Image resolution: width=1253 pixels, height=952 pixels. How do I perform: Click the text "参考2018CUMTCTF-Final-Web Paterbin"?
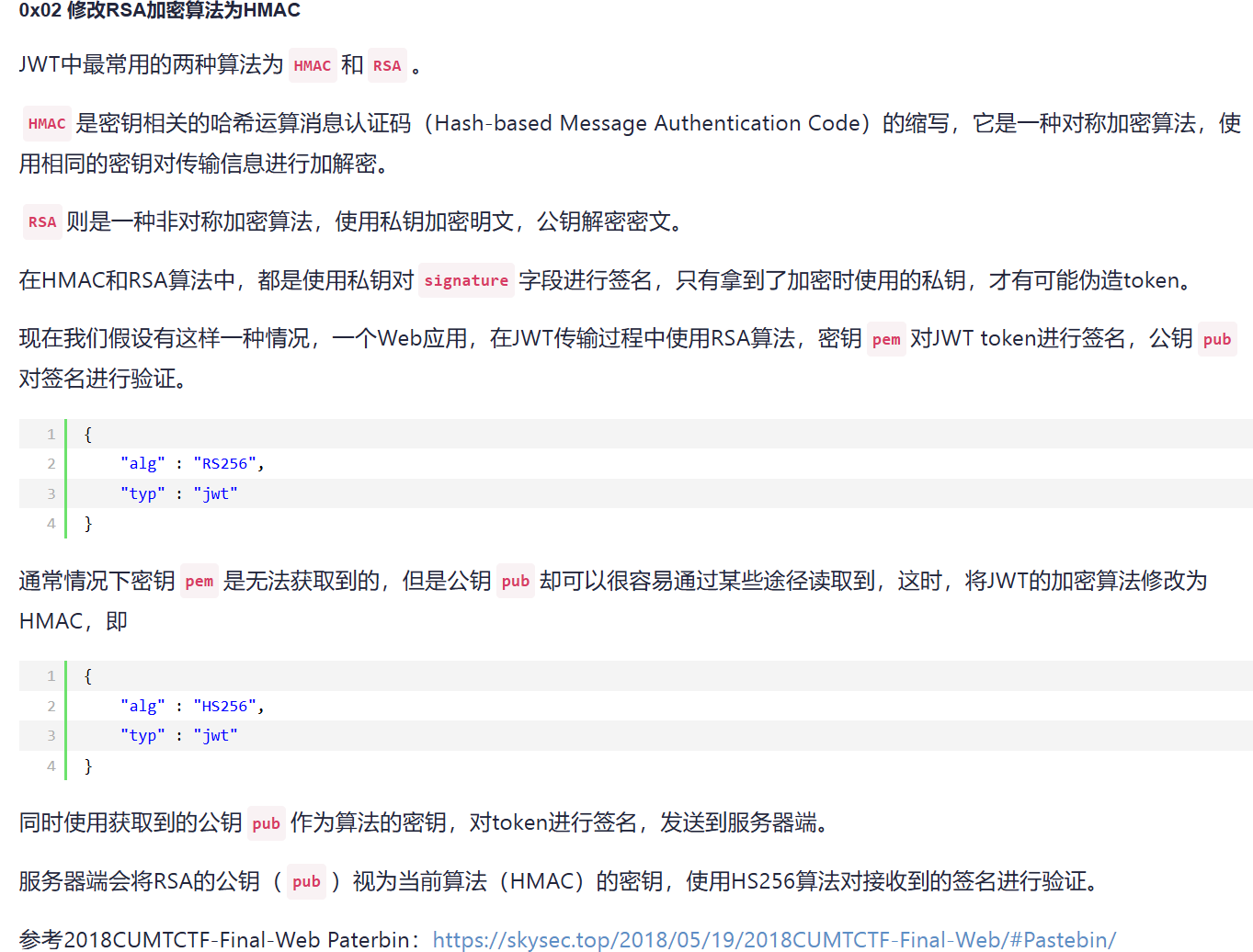coord(213,939)
